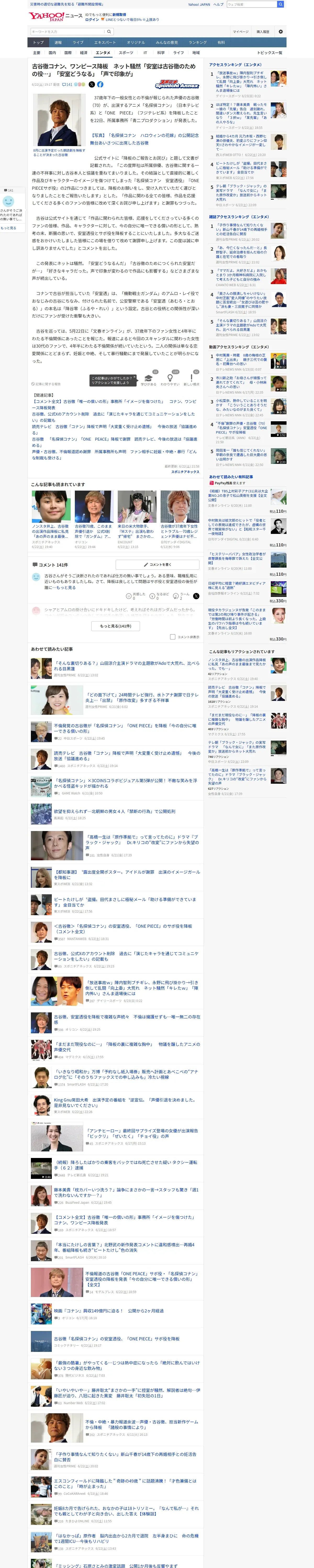Click the web search magnifier button at top
Viewport: 314px width, 1568px height.
pyautogui.click(x=281, y=4)
